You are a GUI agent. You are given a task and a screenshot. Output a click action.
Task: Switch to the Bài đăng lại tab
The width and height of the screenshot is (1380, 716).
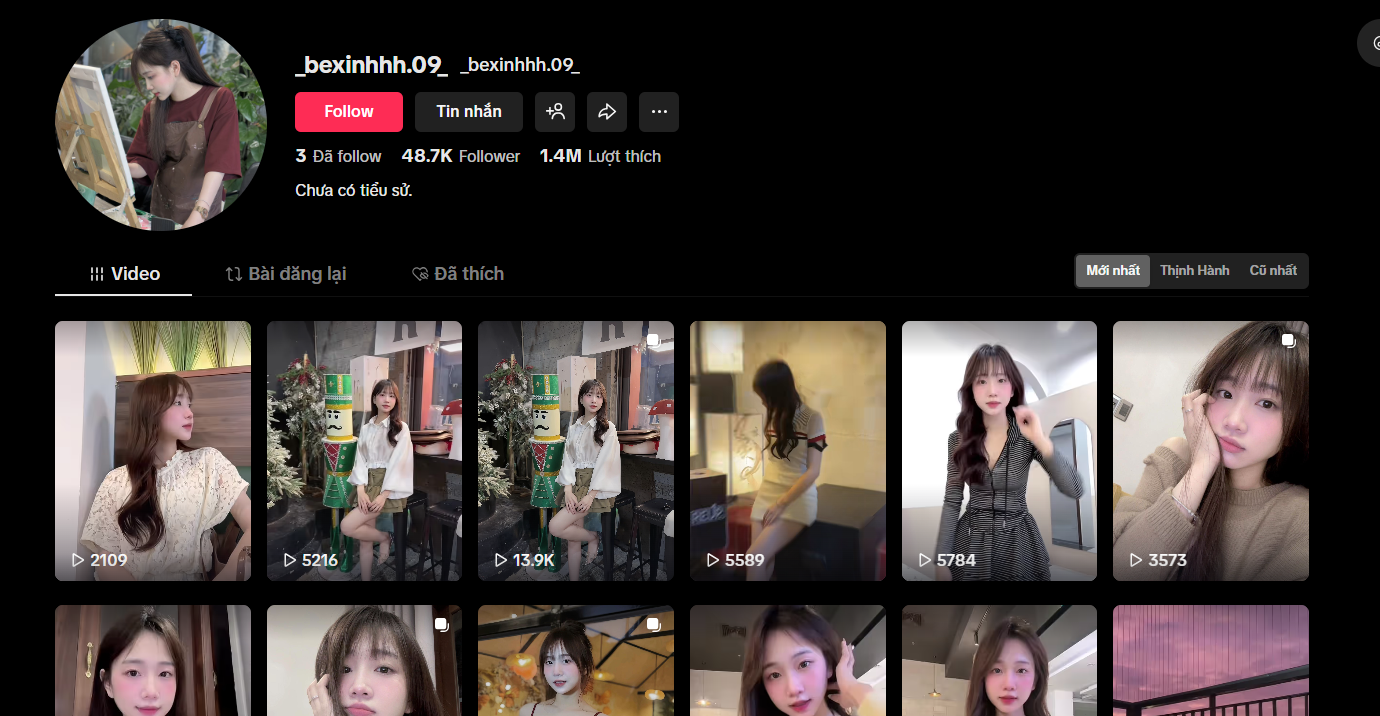point(286,274)
